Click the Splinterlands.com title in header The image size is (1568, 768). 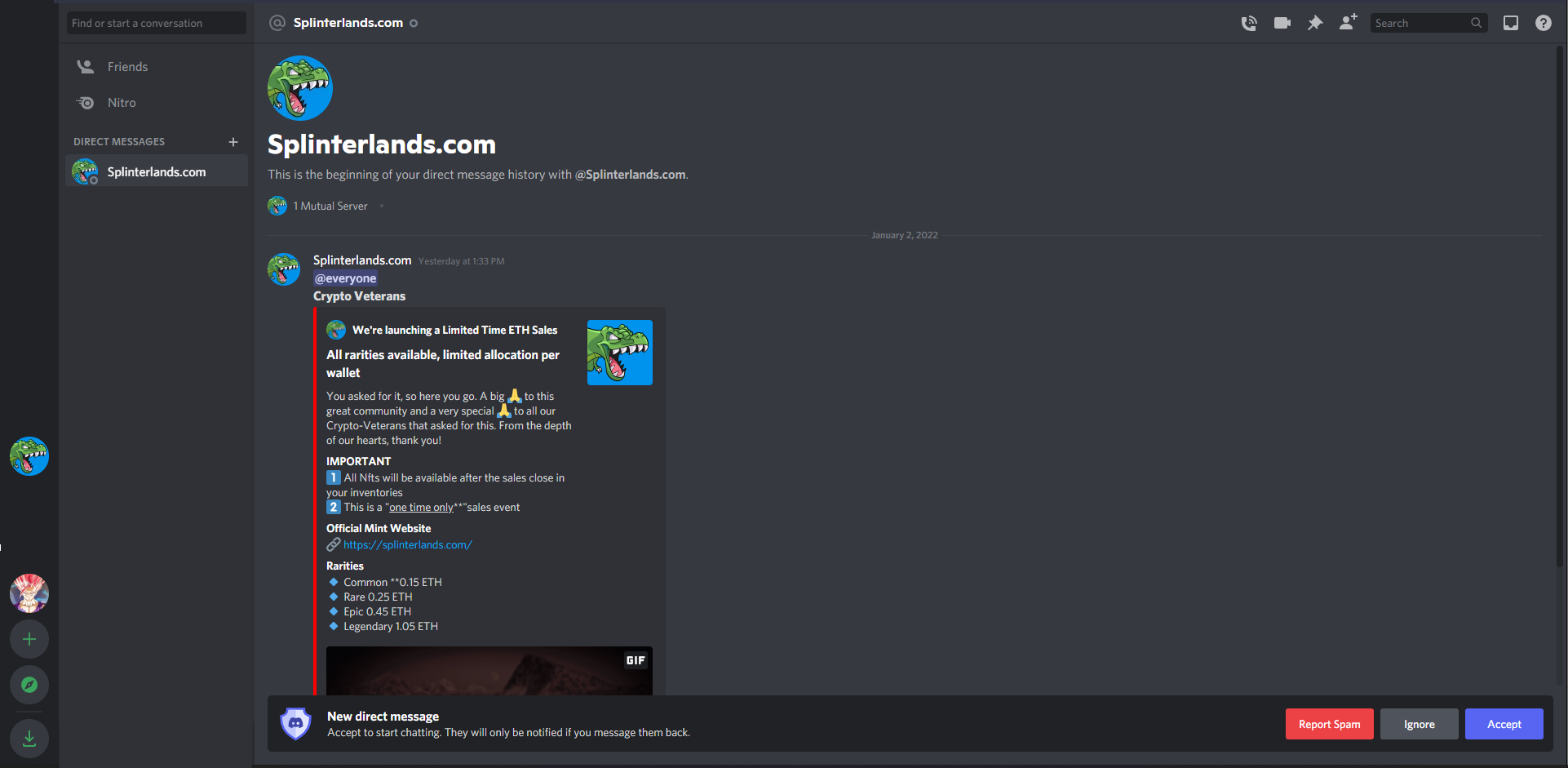click(x=348, y=23)
